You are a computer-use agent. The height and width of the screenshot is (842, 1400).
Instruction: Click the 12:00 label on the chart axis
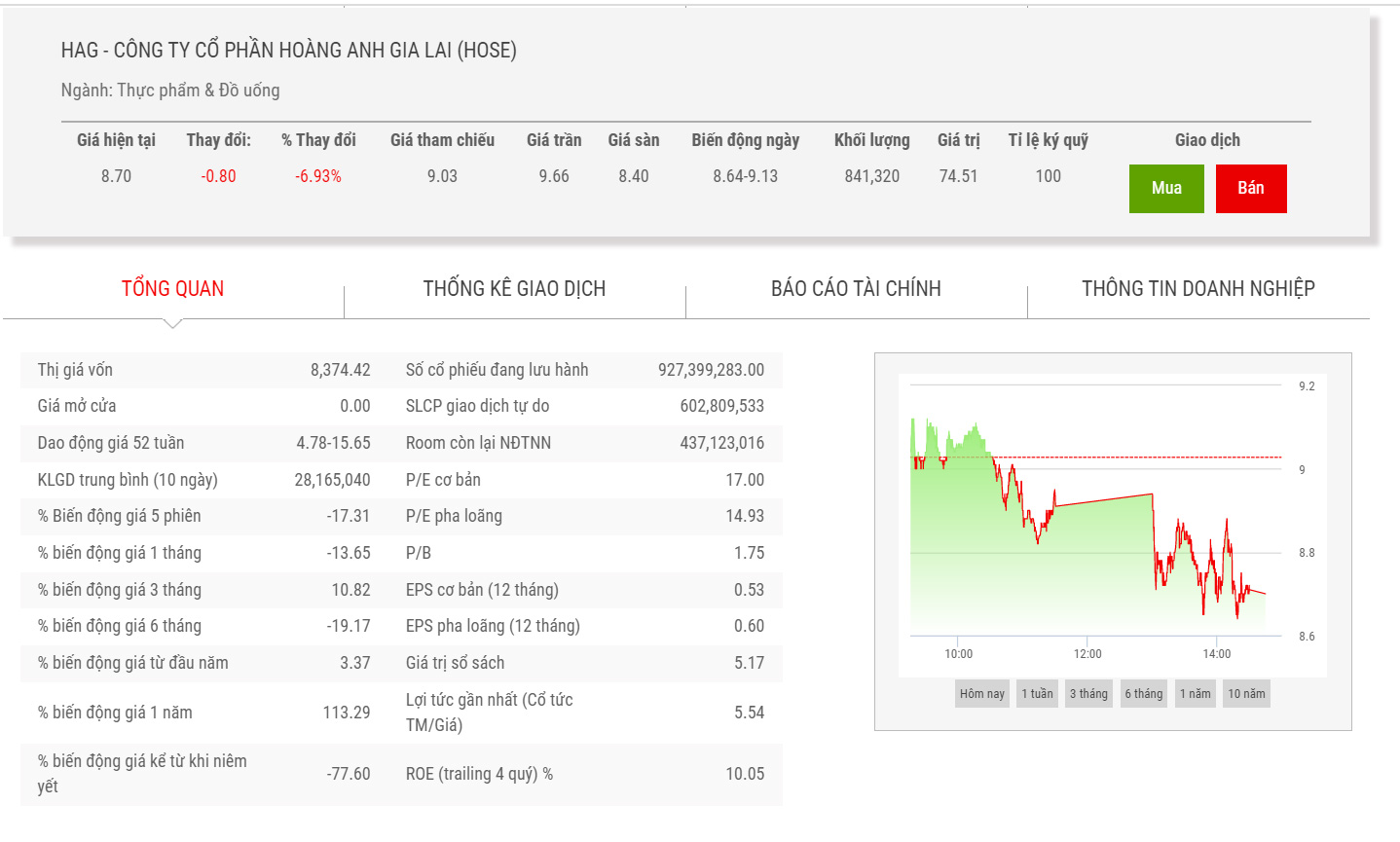tap(1087, 654)
